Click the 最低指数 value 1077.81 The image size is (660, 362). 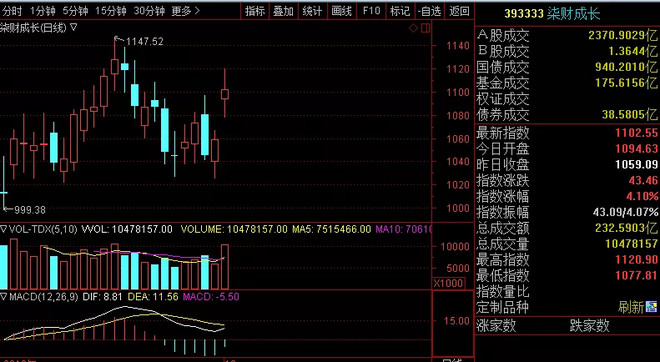pyautogui.click(x=636, y=275)
